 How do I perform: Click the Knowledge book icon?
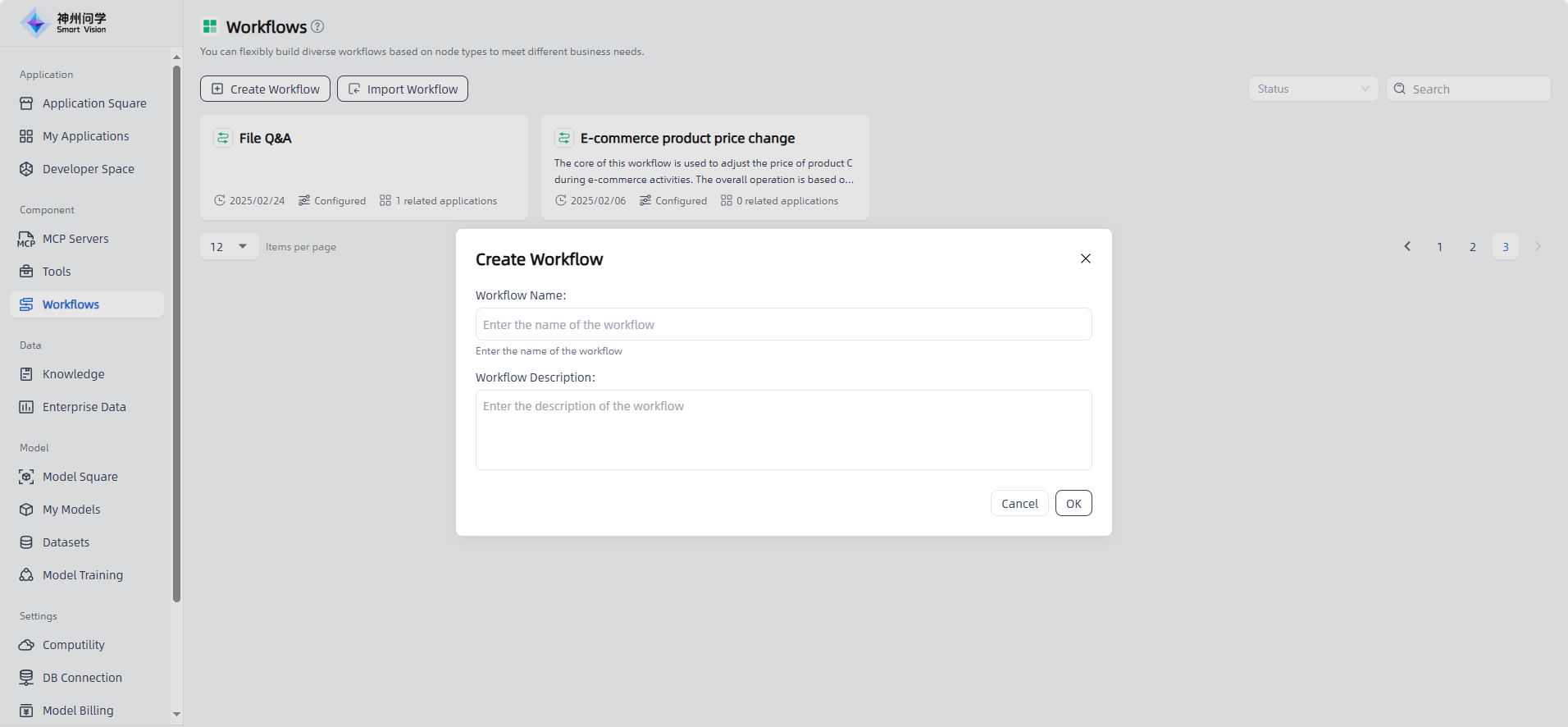click(26, 374)
